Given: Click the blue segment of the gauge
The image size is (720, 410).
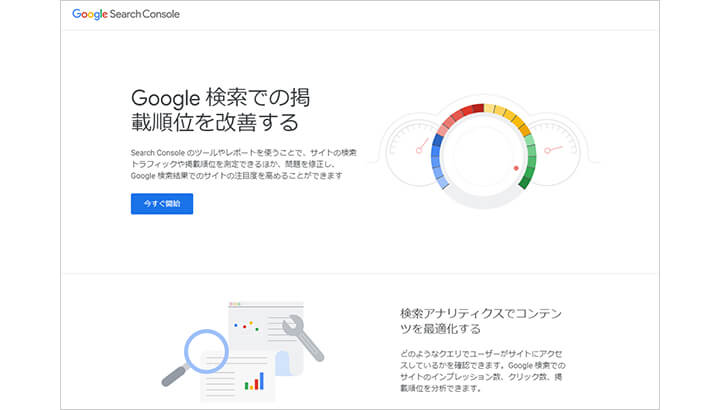Looking at the screenshot, I should point(439,162).
